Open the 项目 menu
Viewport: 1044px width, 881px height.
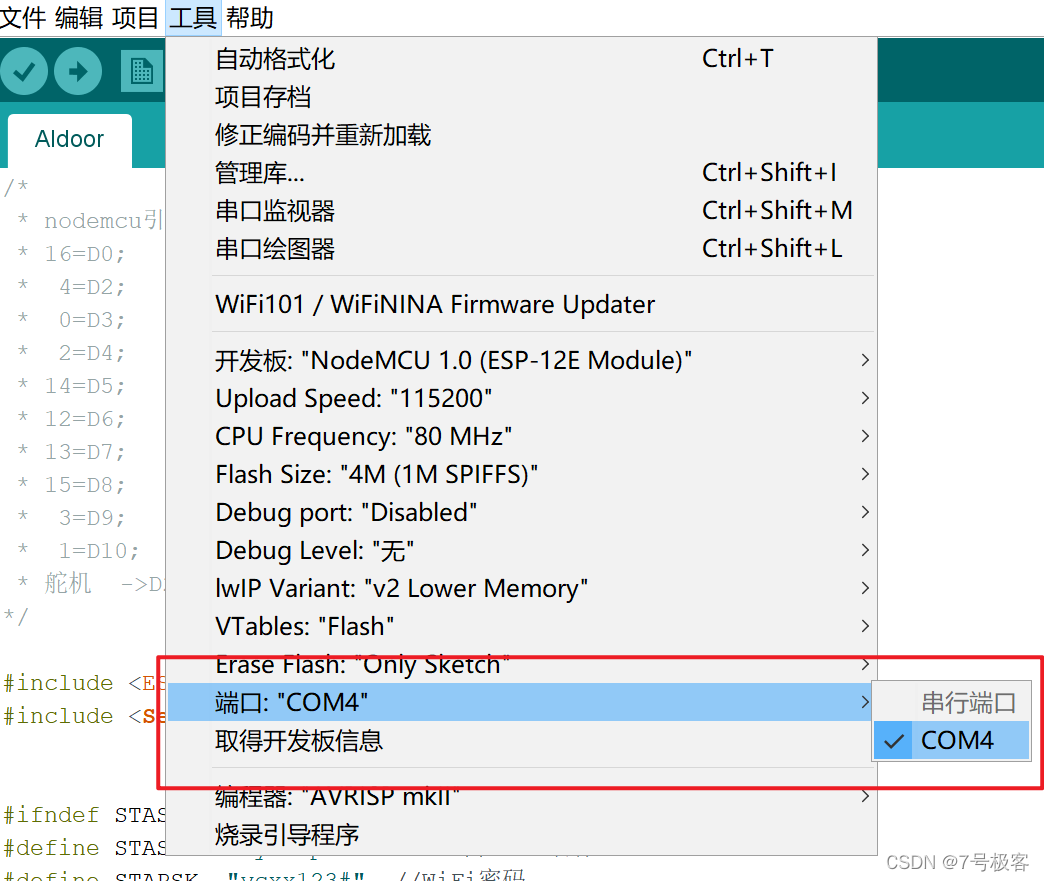[x=135, y=17]
